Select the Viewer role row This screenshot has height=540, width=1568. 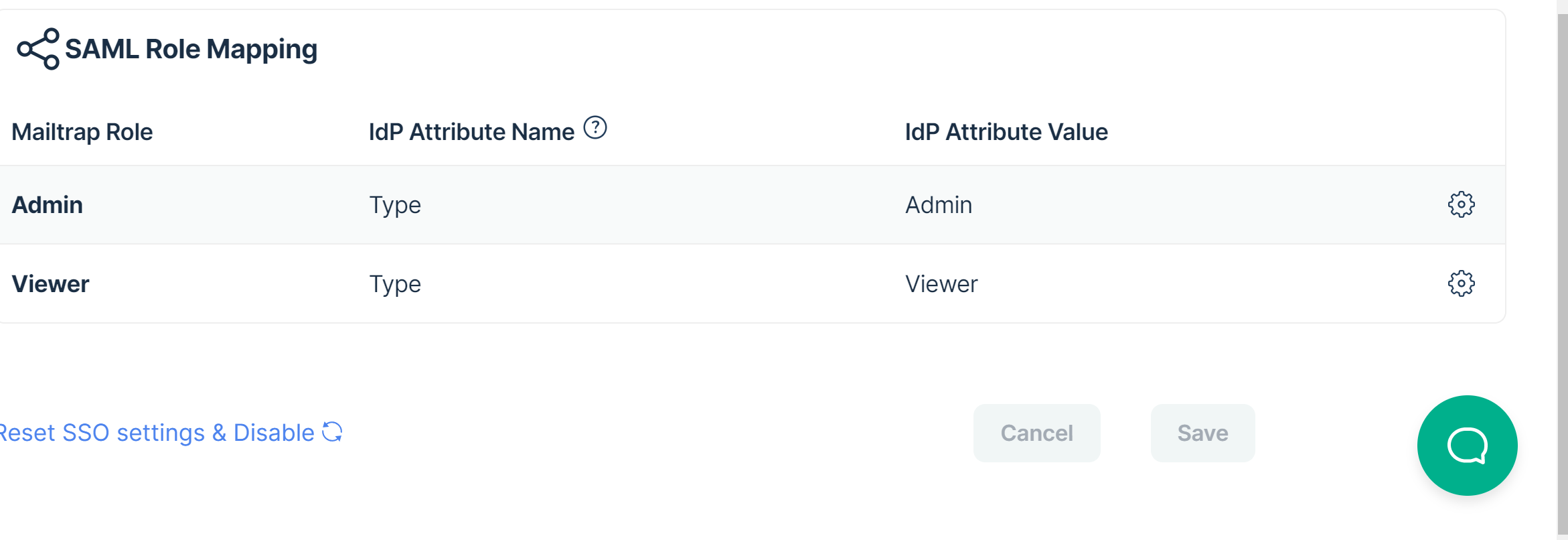coord(753,283)
